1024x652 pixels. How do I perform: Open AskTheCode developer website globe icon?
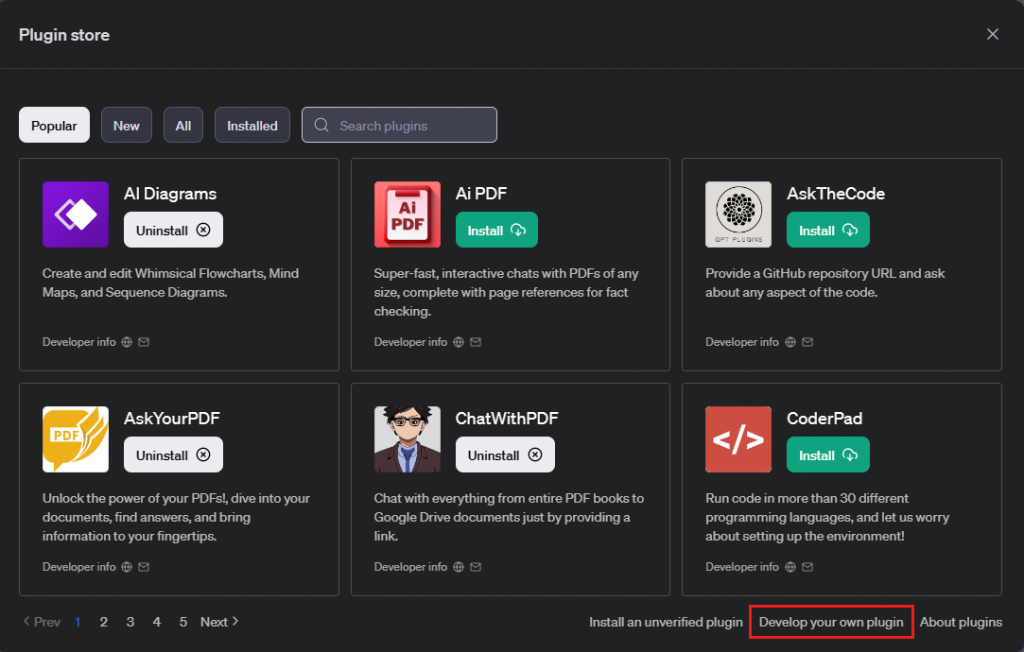(x=790, y=342)
